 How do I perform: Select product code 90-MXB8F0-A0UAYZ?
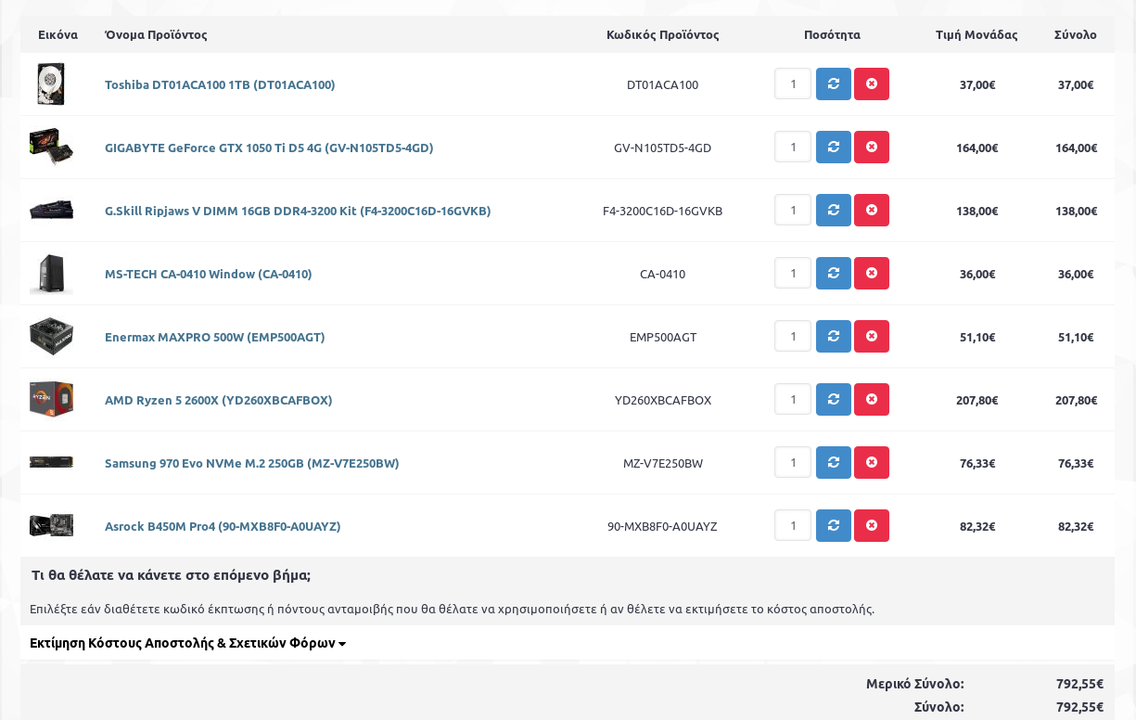pos(662,526)
